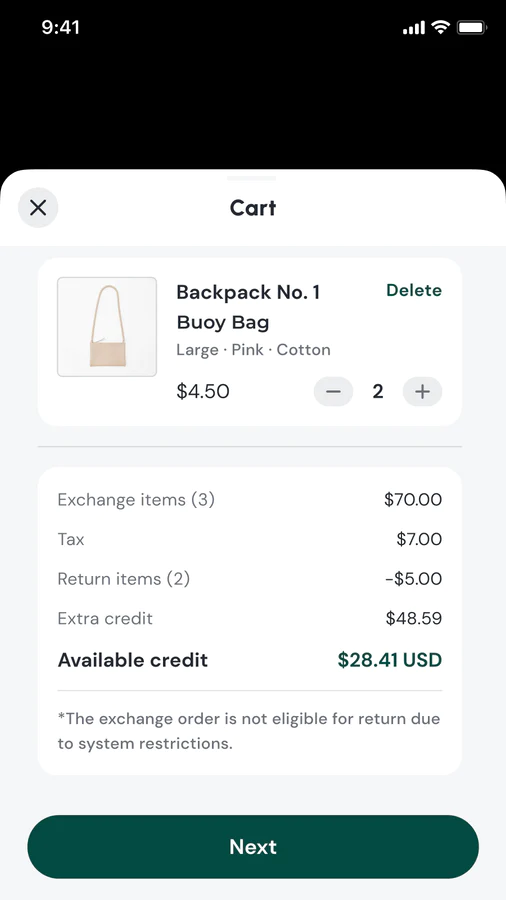
Task: Tap the Available credit amount $28.41 USD
Action: 390,660
